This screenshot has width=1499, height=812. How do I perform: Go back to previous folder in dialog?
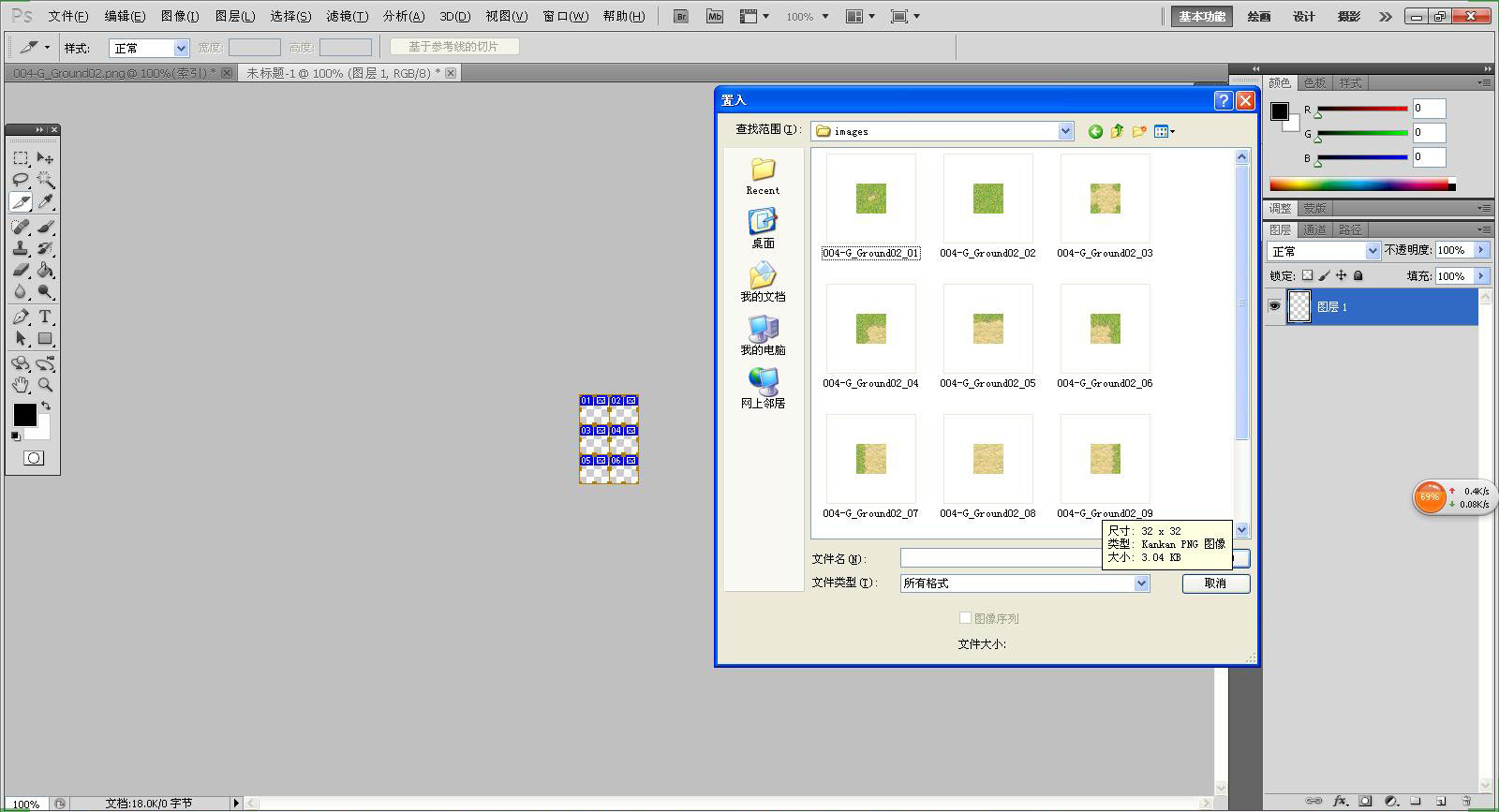1095,131
